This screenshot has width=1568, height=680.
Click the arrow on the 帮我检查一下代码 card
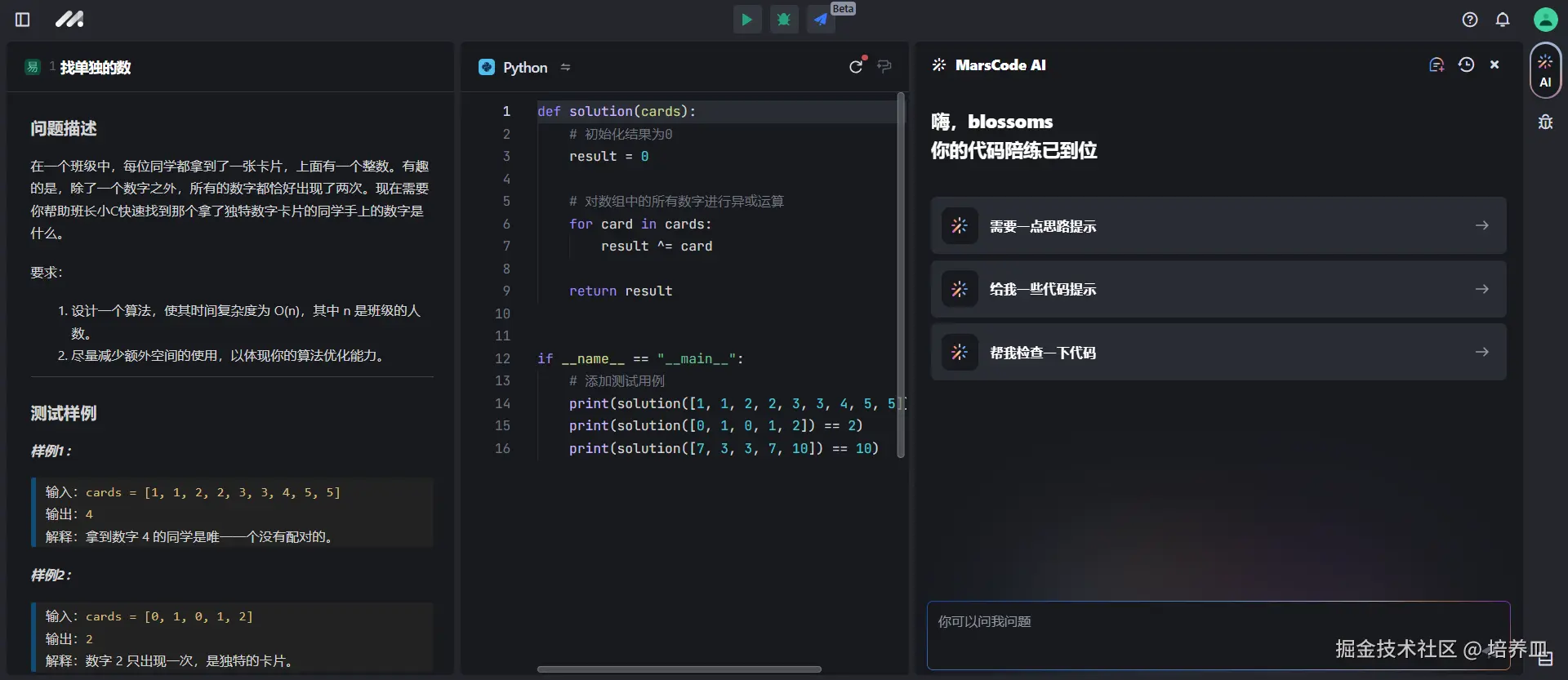(x=1482, y=352)
